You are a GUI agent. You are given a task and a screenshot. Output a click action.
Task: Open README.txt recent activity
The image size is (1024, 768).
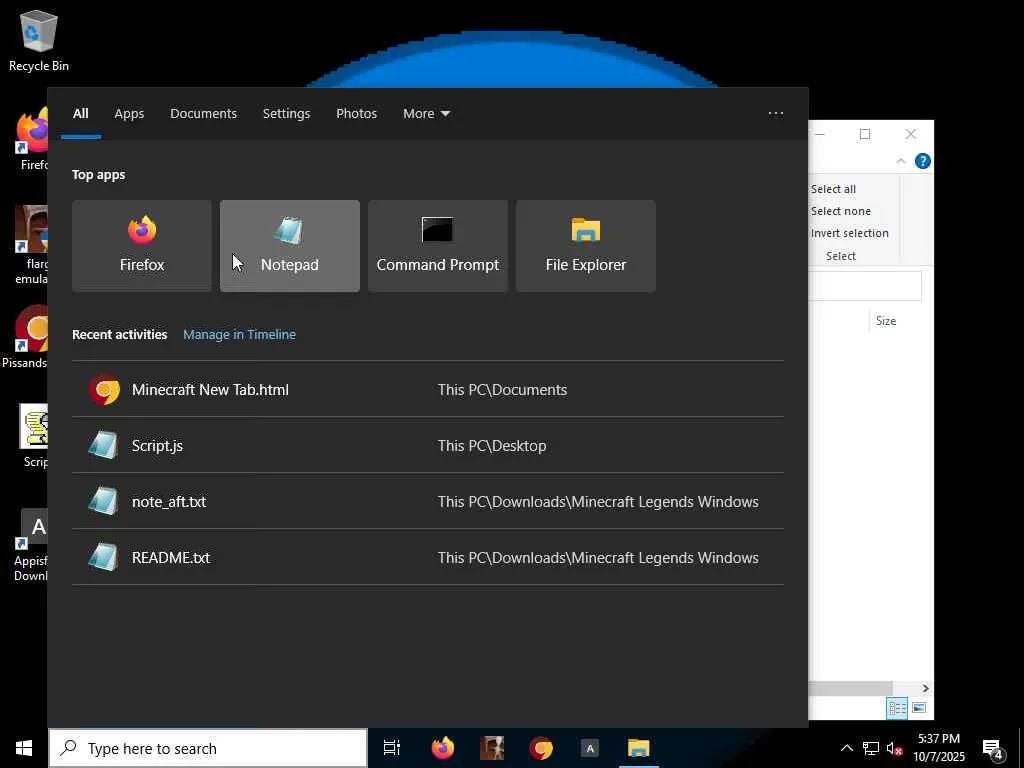point(428,558)
